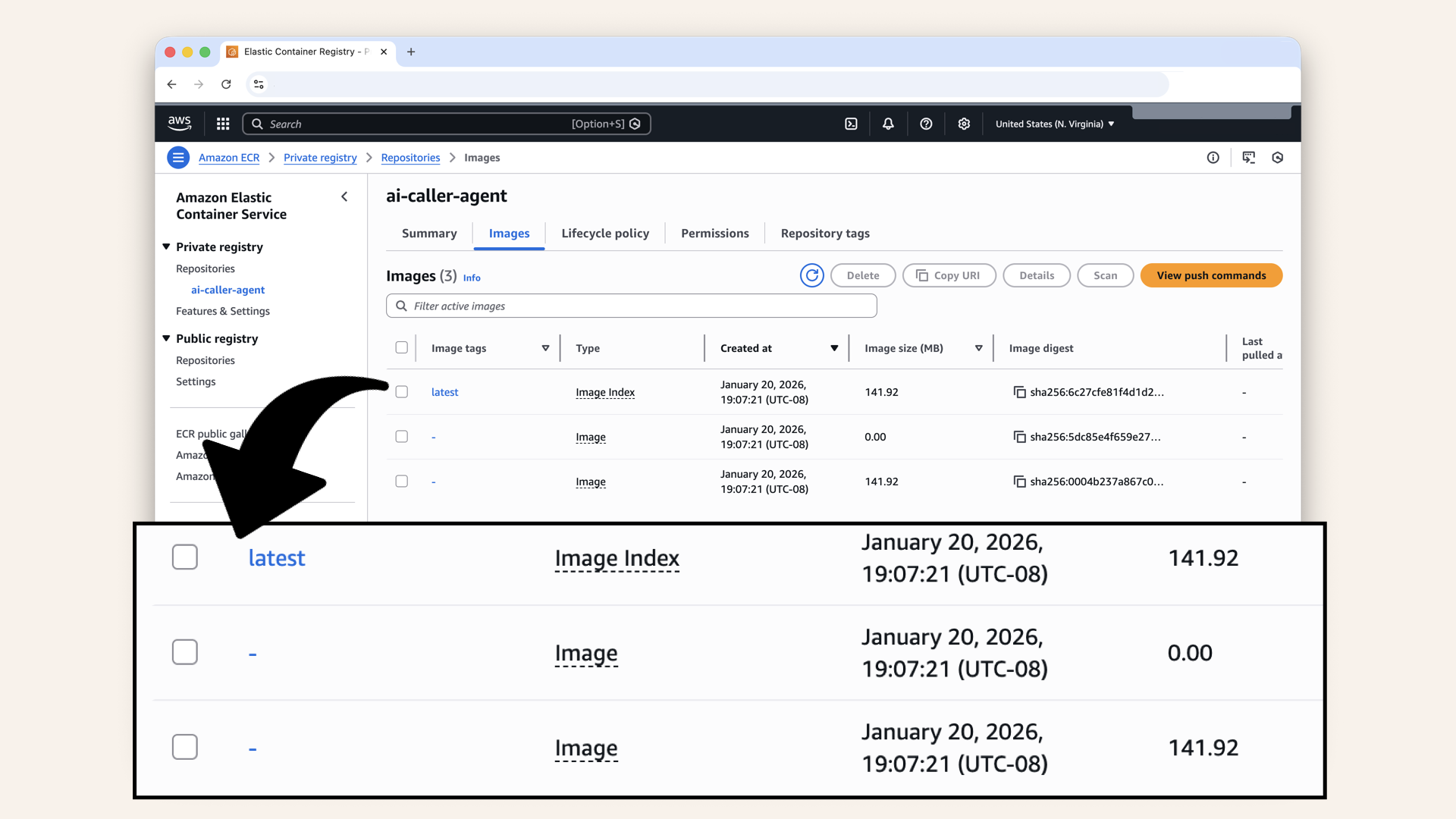1456x819 pixels.
Task: Open the info panel icon
Action: 1213,158
